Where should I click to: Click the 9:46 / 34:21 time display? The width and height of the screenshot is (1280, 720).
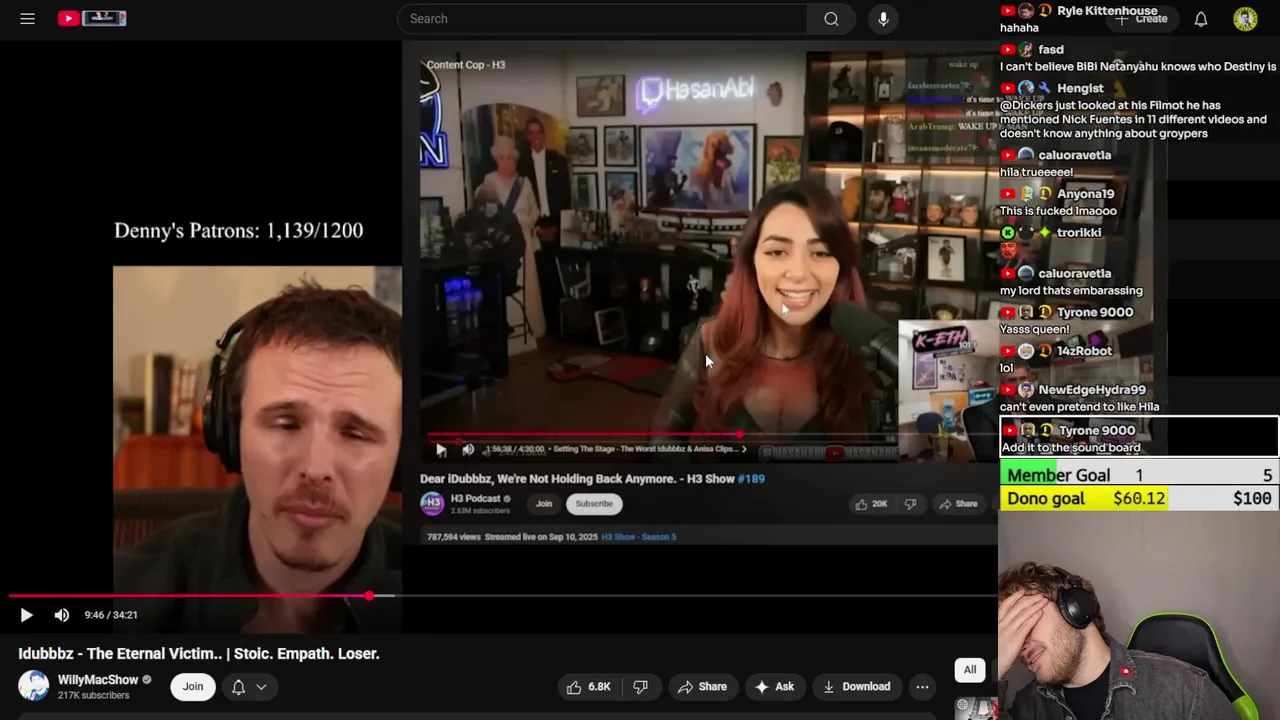click(x=111, y=615)
